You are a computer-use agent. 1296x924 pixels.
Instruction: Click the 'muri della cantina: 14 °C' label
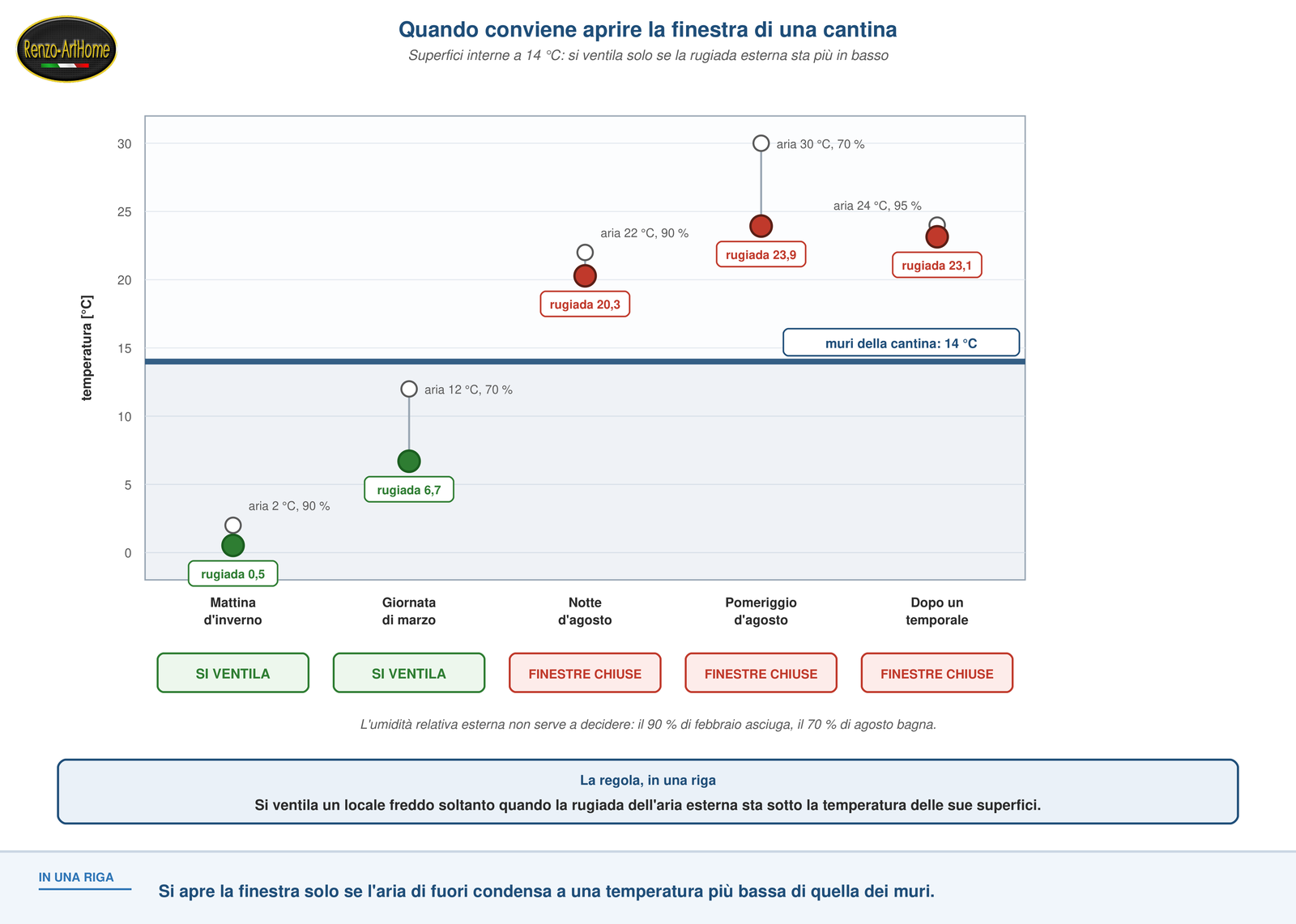point(901,343)
